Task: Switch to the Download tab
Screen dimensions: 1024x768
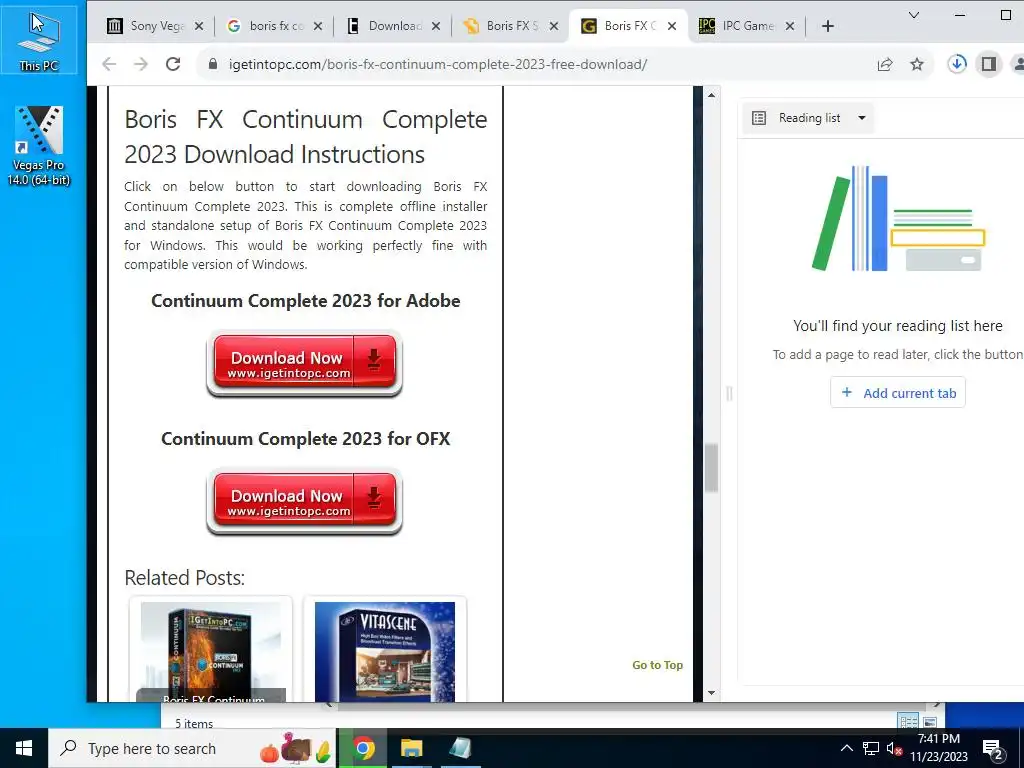Action: coord(394,26)
